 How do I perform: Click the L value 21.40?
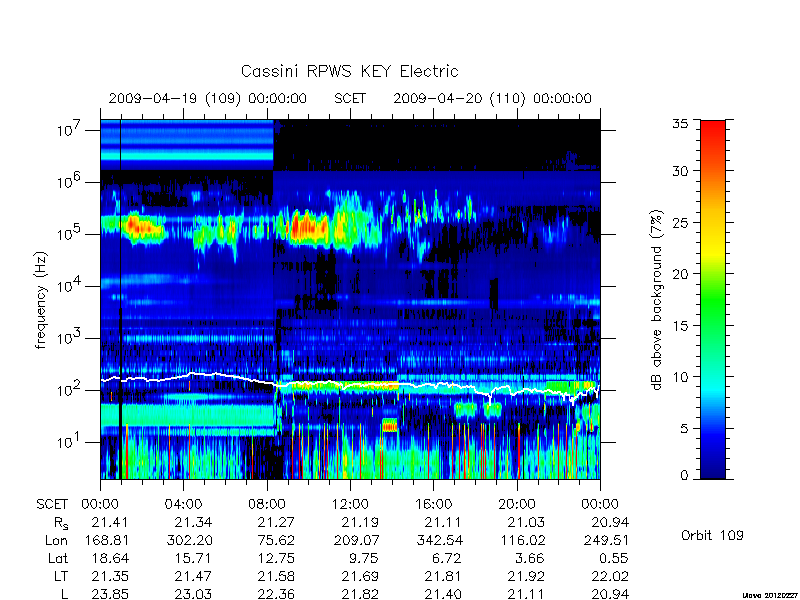click(x=443, y=594)
